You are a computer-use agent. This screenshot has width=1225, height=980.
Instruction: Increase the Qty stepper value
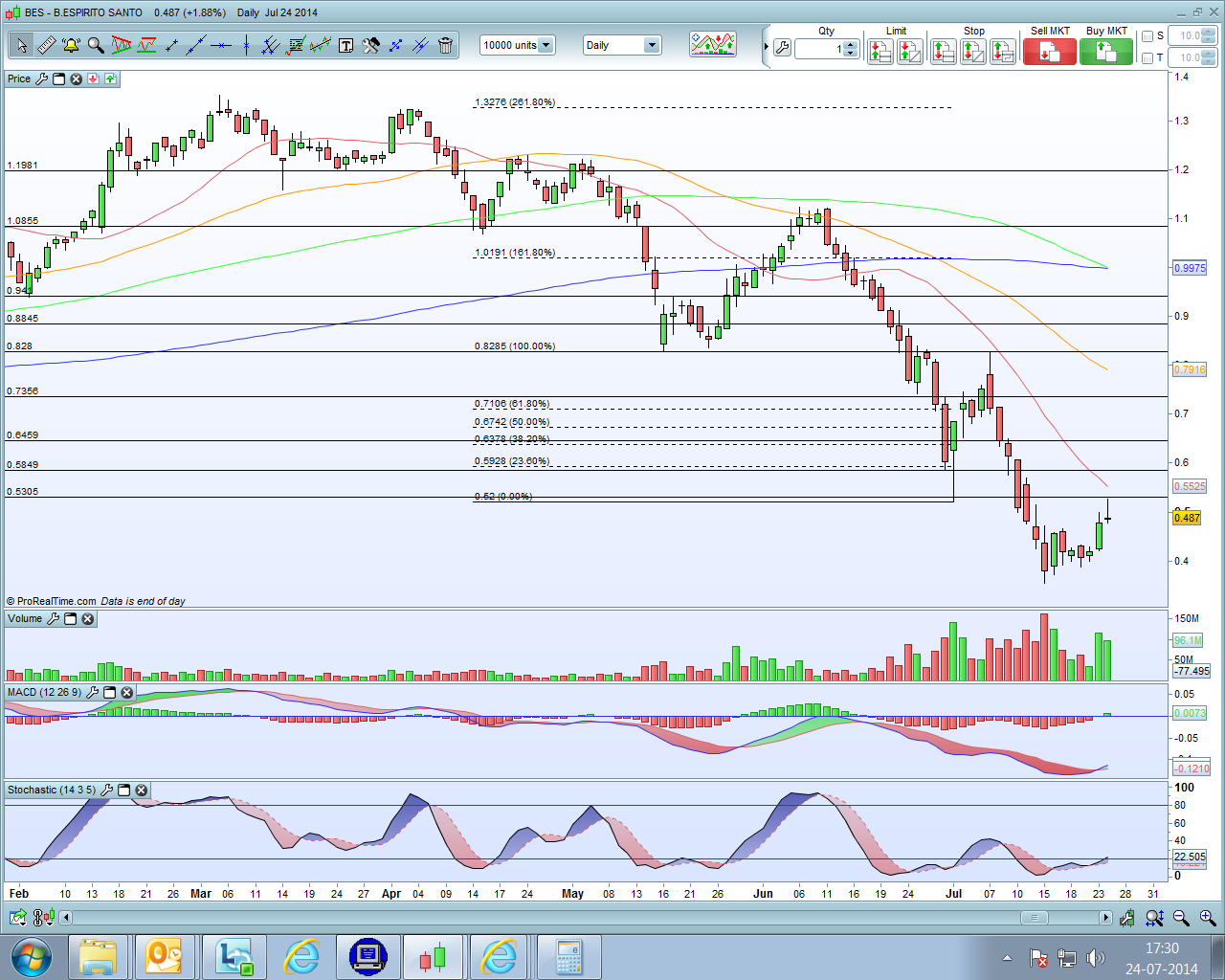pyautogui.click(x=850, y=42)
